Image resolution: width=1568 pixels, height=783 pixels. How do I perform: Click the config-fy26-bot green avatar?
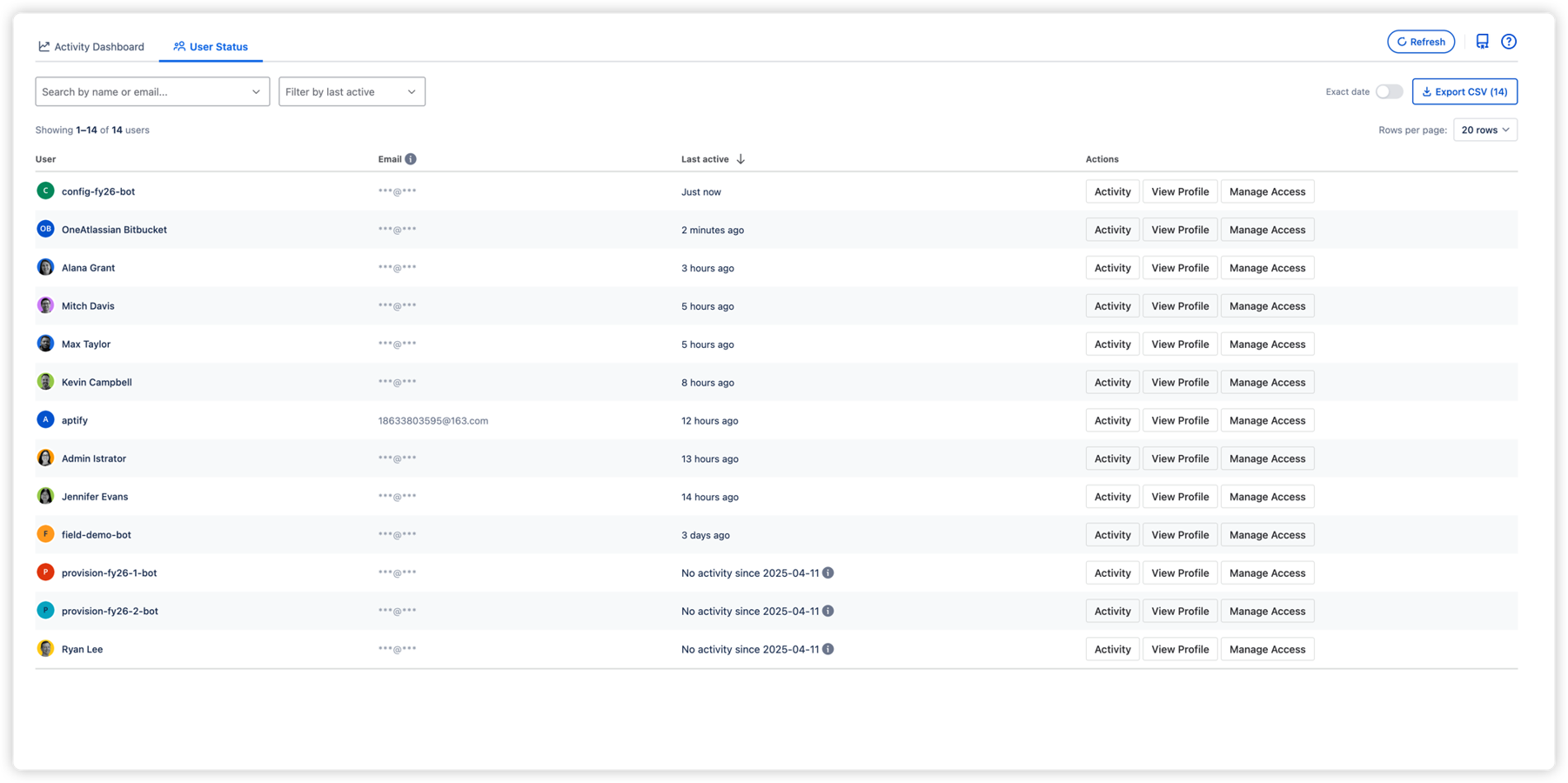click(x=45, y=191)
